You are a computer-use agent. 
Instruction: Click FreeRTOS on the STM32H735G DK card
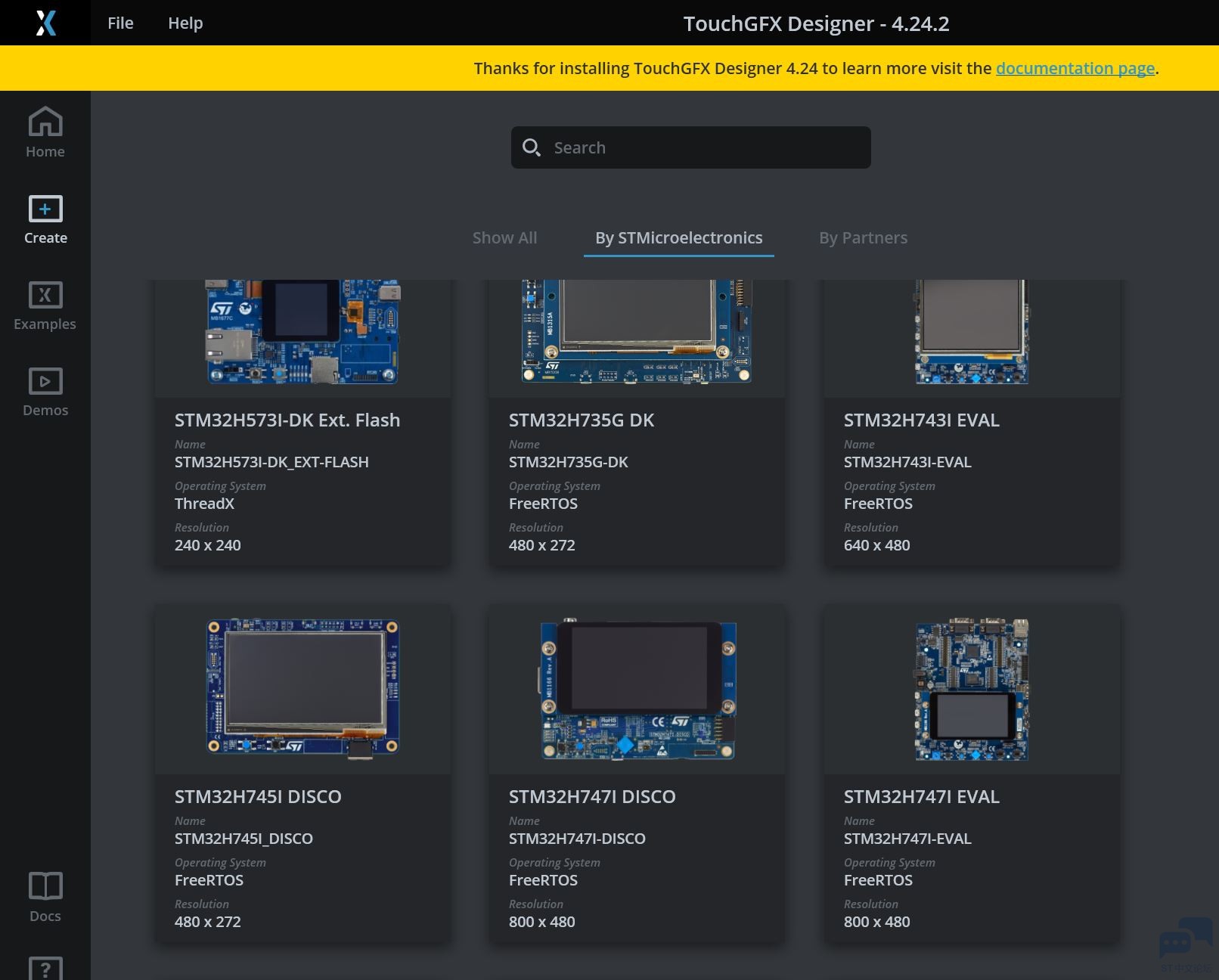tap(543, 504)
